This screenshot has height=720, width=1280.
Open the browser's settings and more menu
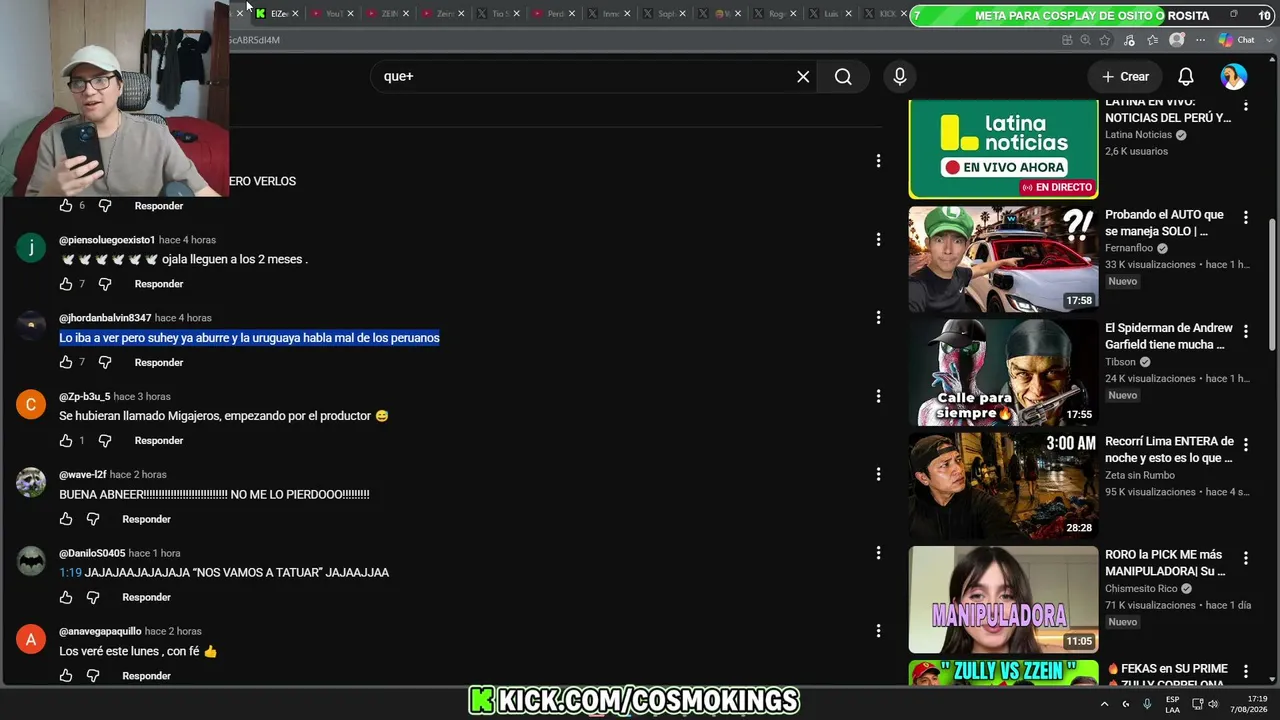1201,40
